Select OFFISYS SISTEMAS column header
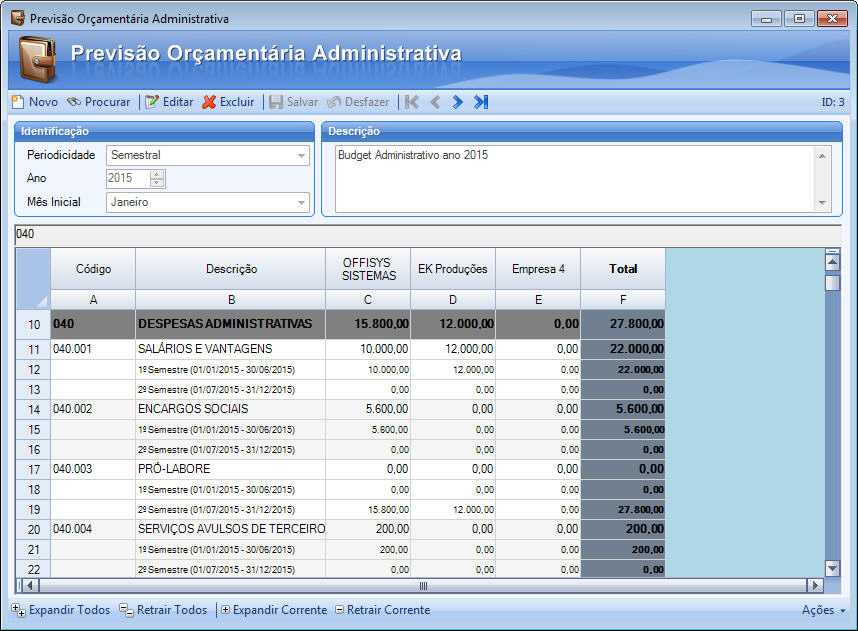The width and height of the screenshot is (858, 631). (x=368, y=269)
